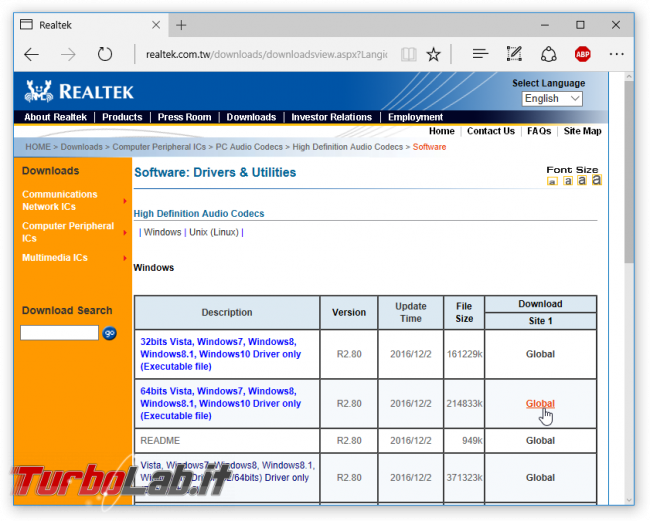This screenshot has height=521, width=650.
Task: Open the Contact Us link
Action: [491, 131]
